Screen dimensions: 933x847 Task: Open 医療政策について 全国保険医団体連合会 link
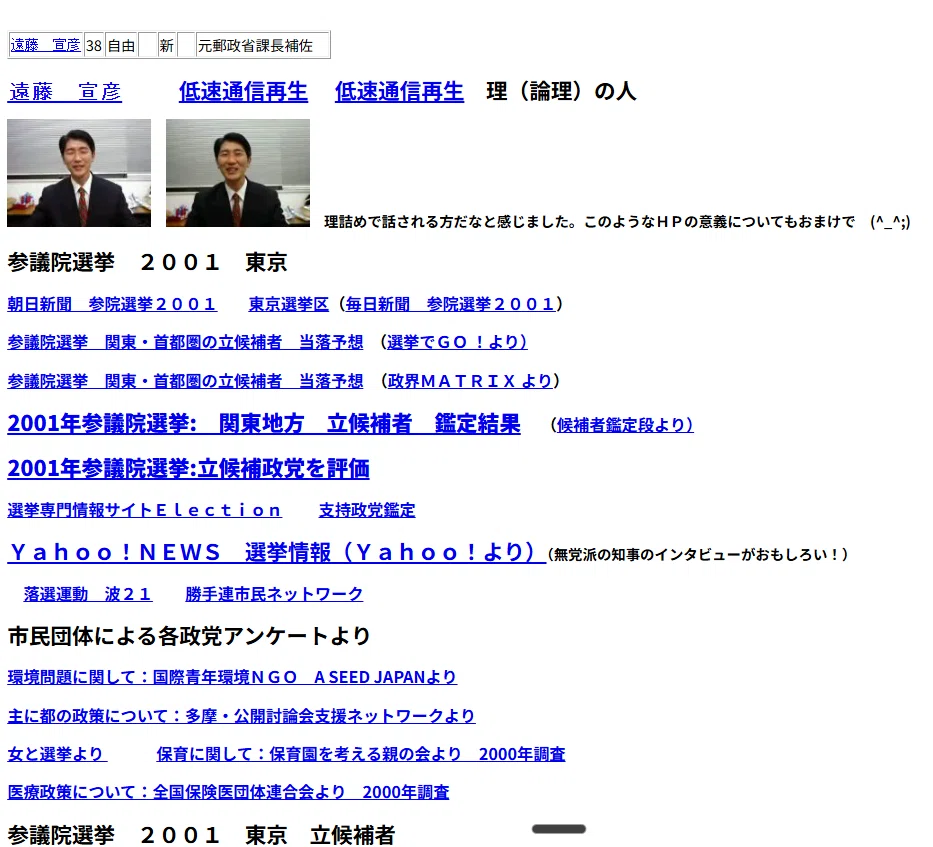tap(228, 792)
